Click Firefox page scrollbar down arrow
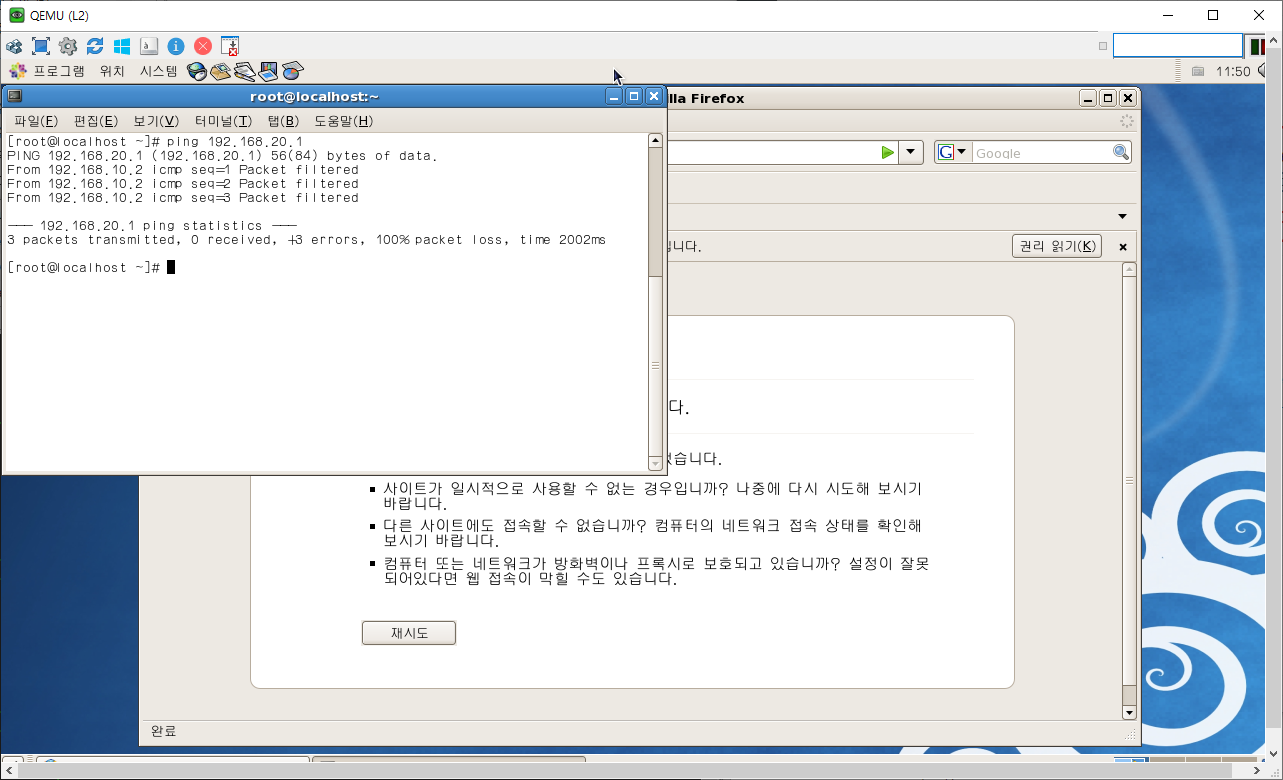 1129,713
